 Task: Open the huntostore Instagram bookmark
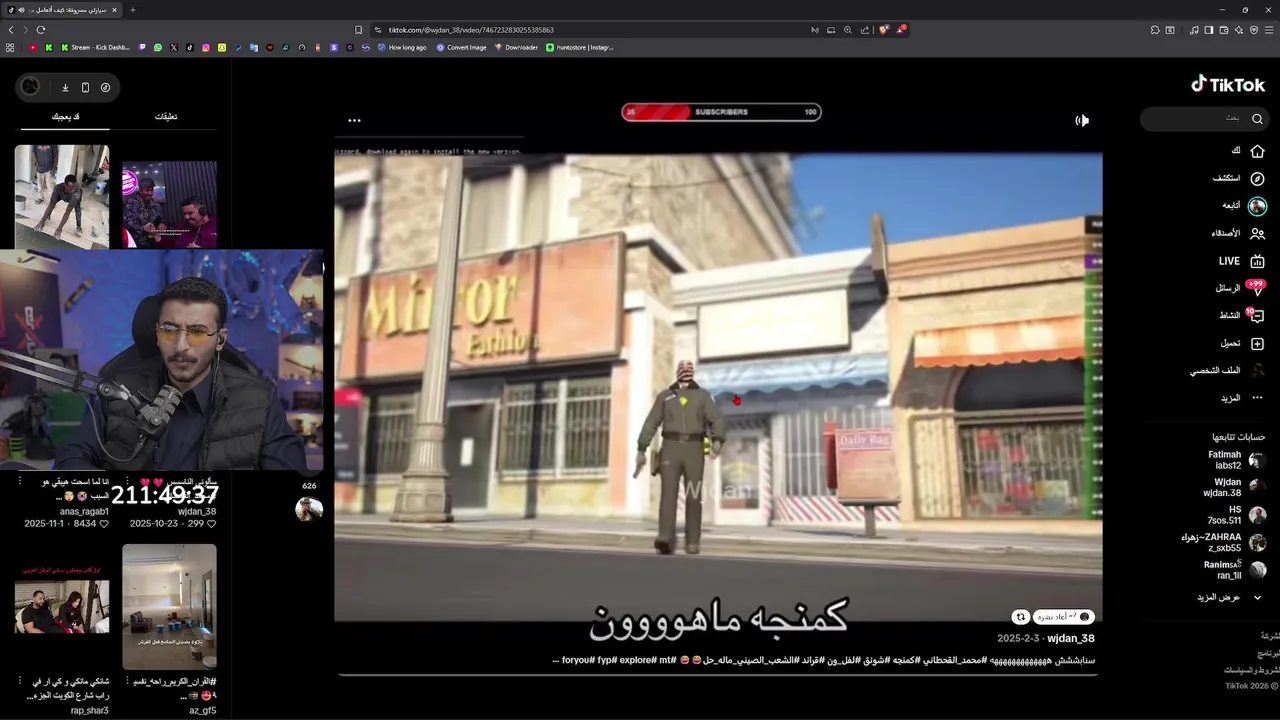pos(580,47)
